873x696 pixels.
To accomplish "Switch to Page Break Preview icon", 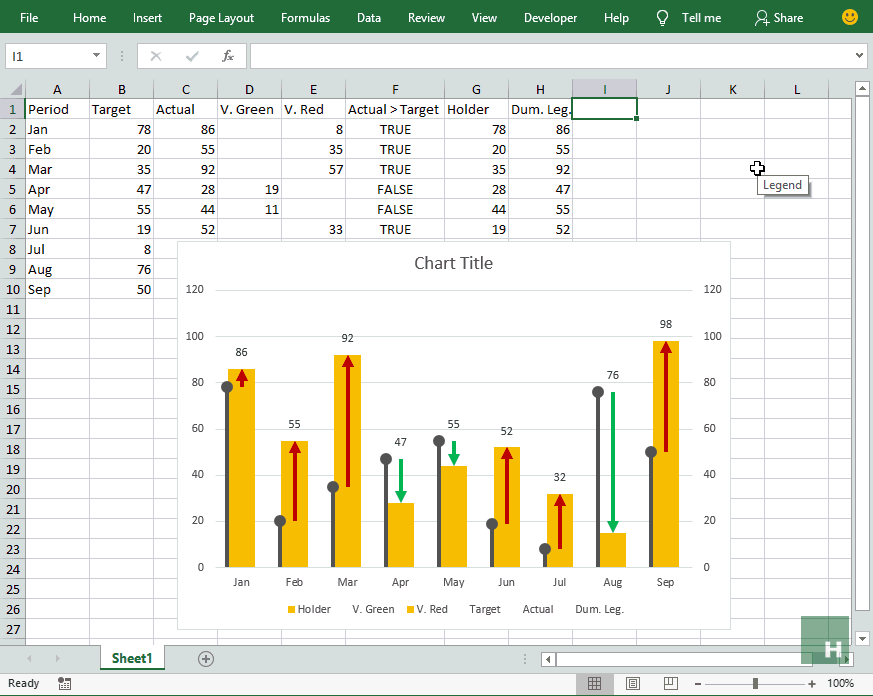I will tap(670, 683).
